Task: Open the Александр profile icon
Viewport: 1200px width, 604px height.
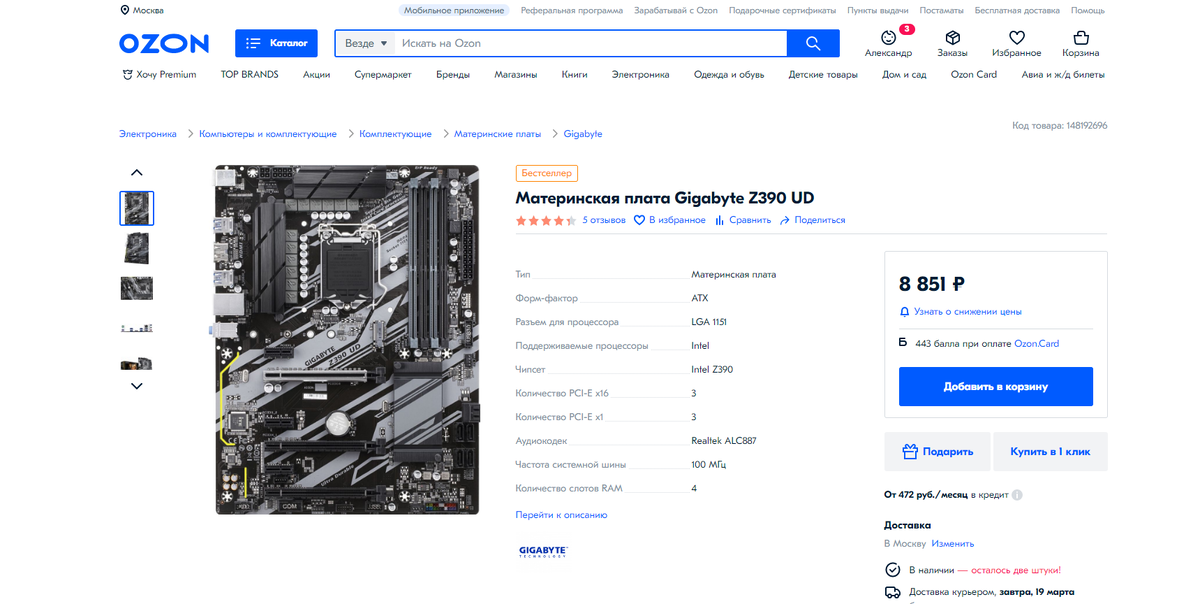Action: (888, 37)
